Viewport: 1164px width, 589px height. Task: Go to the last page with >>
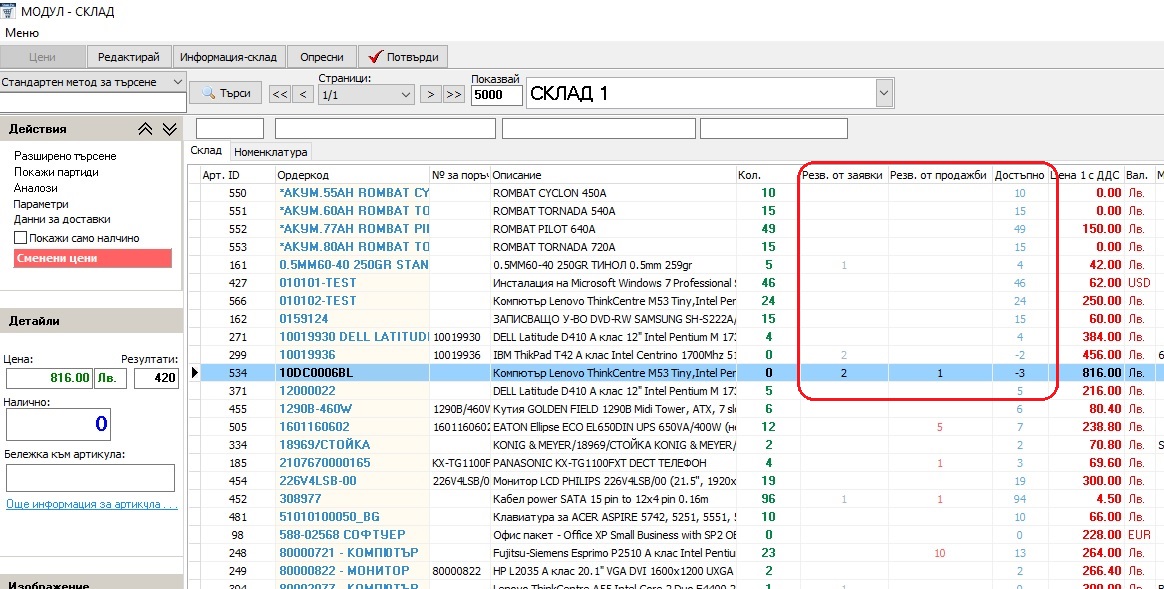tap(454, 94)
